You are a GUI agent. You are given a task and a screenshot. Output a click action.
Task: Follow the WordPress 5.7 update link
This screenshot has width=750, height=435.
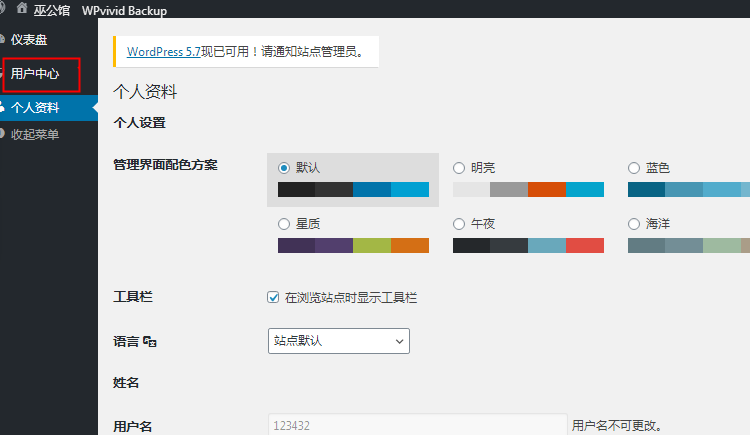163,50
